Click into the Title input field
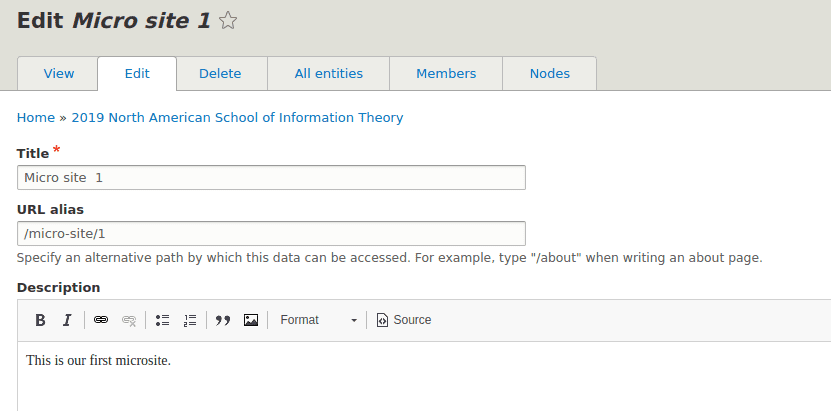Image resolution: width=831 pixels, height=411 pixels. click(271, 177)
